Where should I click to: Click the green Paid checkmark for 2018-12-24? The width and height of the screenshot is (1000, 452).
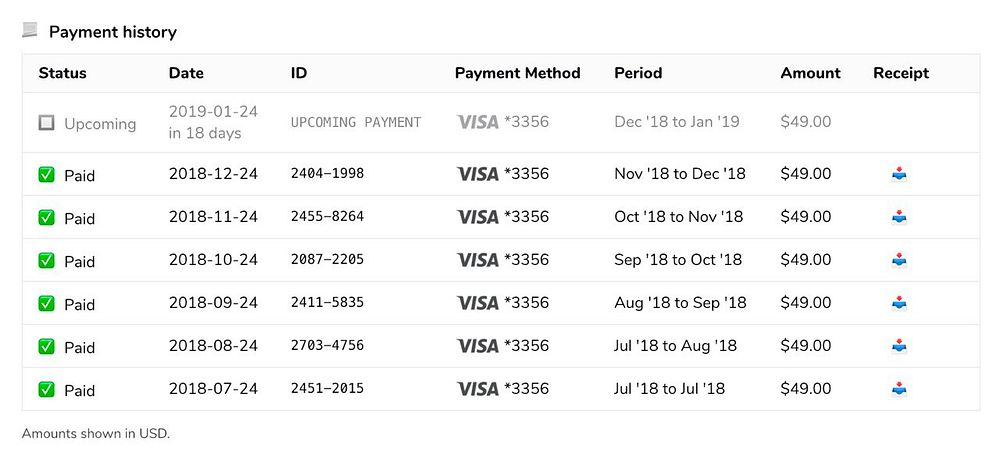coord(47,175)
